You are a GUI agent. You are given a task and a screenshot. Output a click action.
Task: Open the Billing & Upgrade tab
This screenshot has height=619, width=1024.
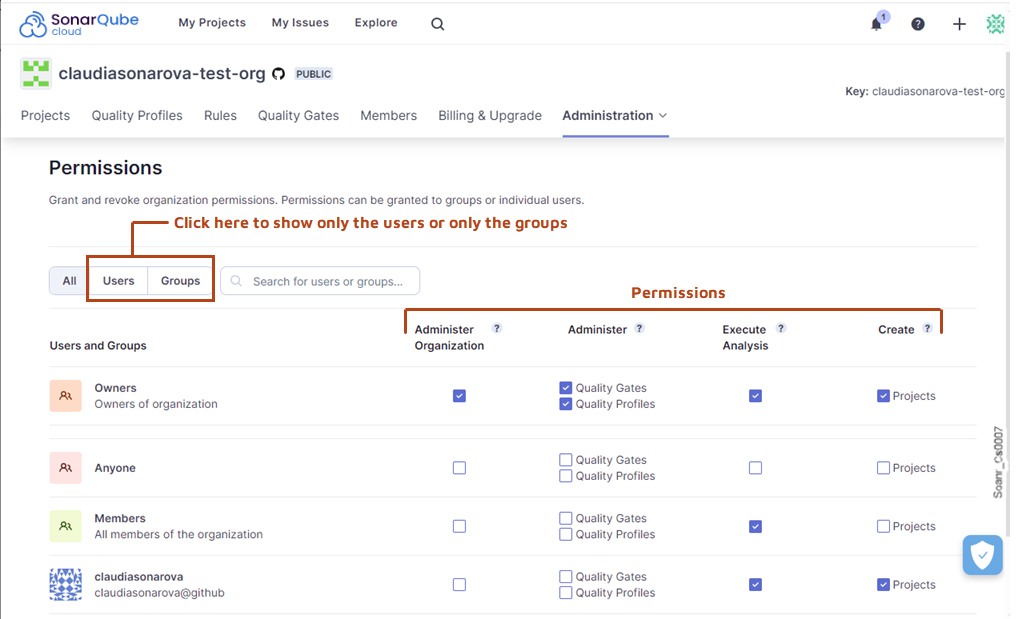[490, 116]
